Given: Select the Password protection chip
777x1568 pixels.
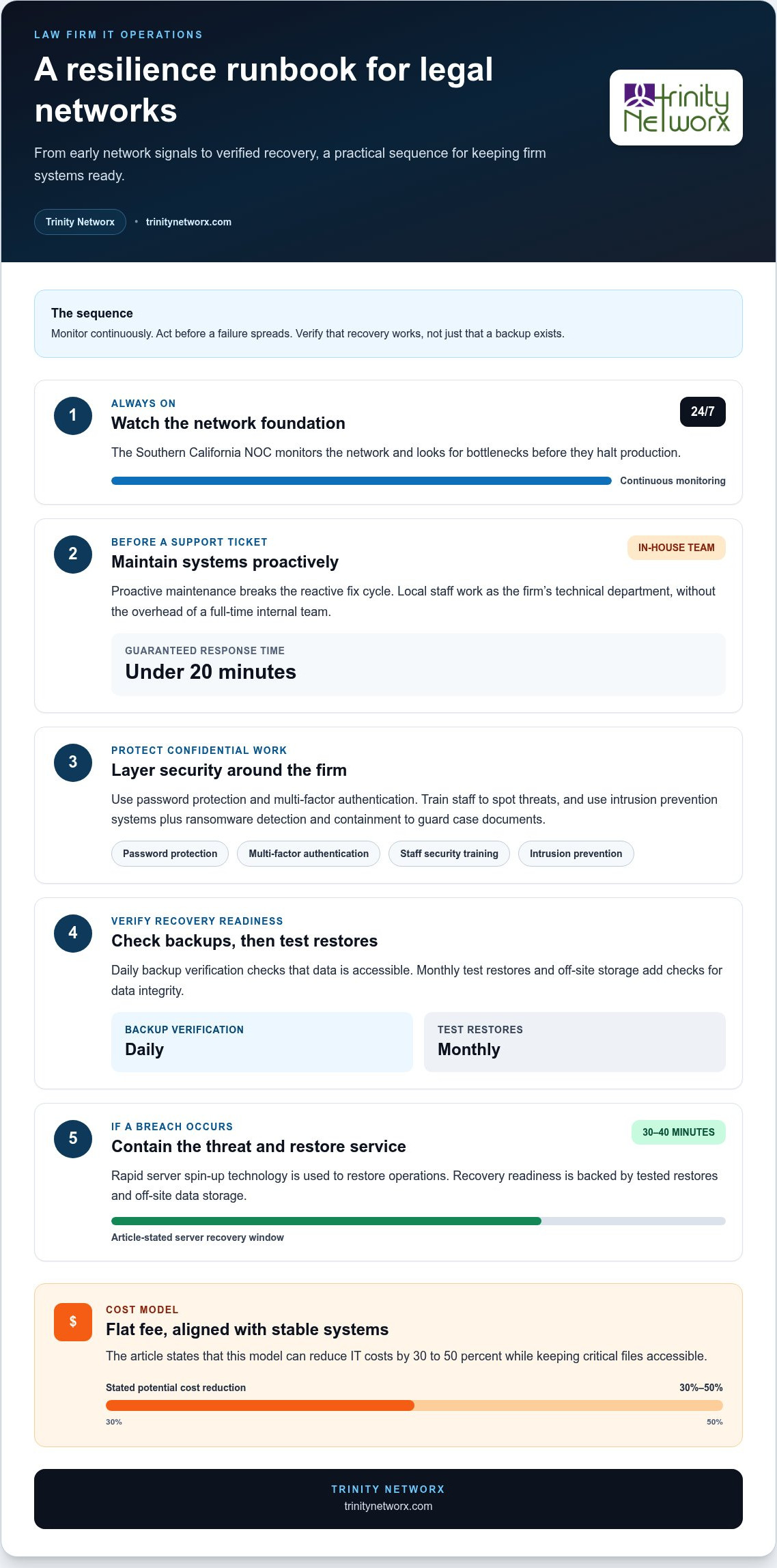Looking at the screenshot, I should click(x=170, y=854).
